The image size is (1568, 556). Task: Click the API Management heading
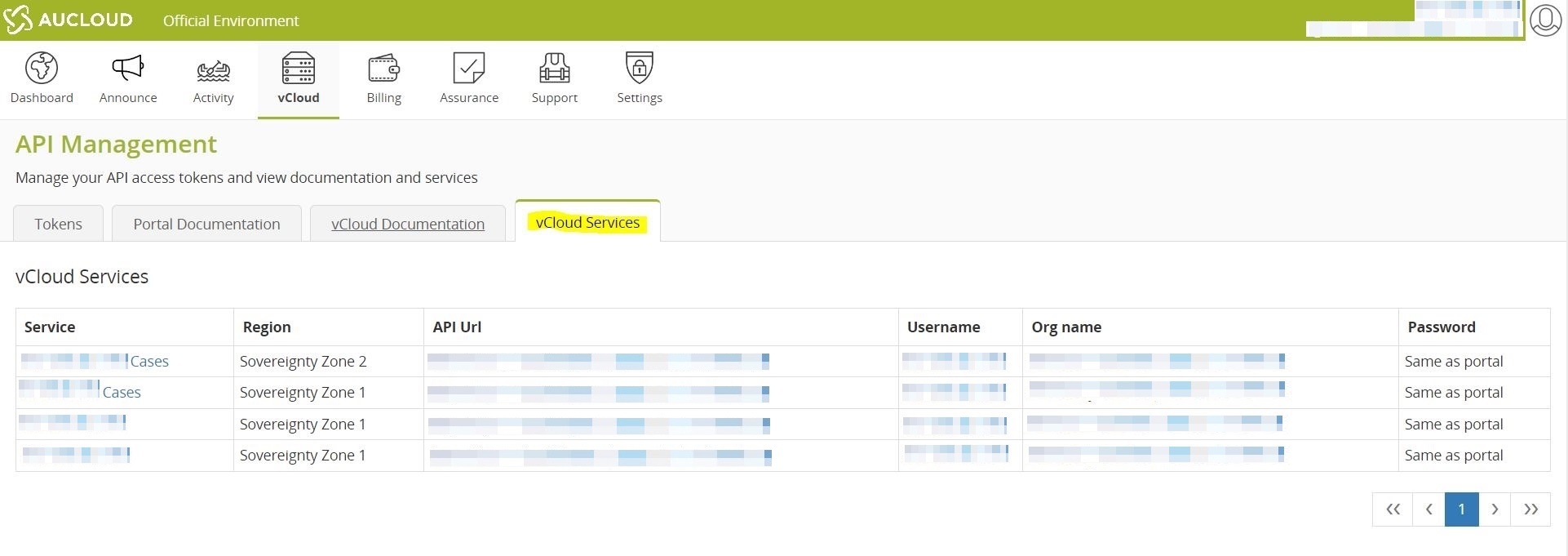[x=116, y=145]
